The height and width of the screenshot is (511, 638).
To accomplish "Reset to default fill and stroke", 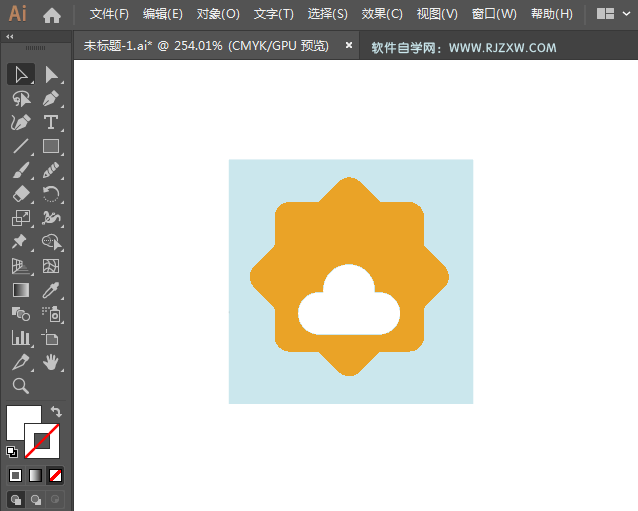I will tap(12, 452).
